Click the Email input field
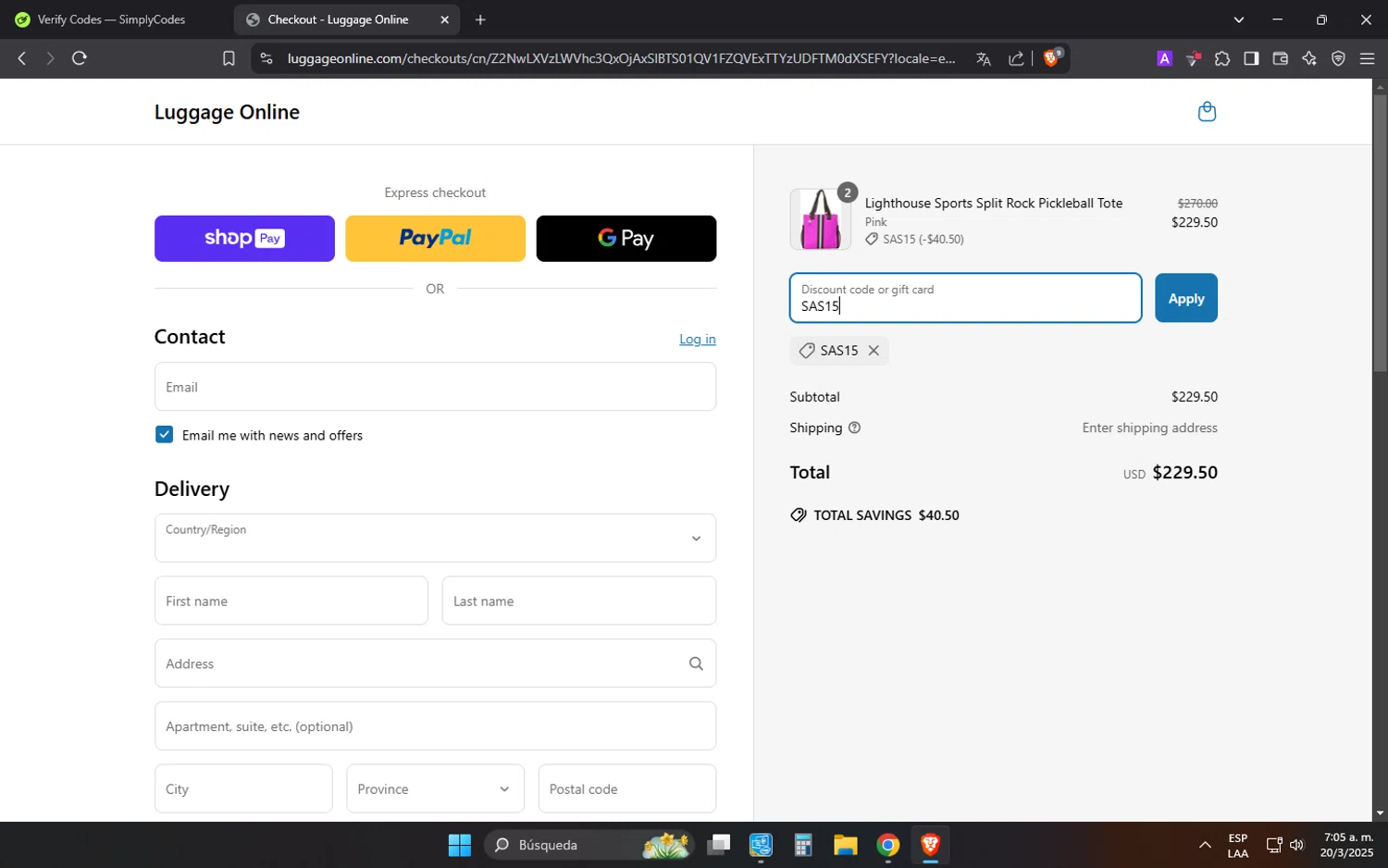The width and height of the screenshot is (1388, 868). [x=435, y=387]
